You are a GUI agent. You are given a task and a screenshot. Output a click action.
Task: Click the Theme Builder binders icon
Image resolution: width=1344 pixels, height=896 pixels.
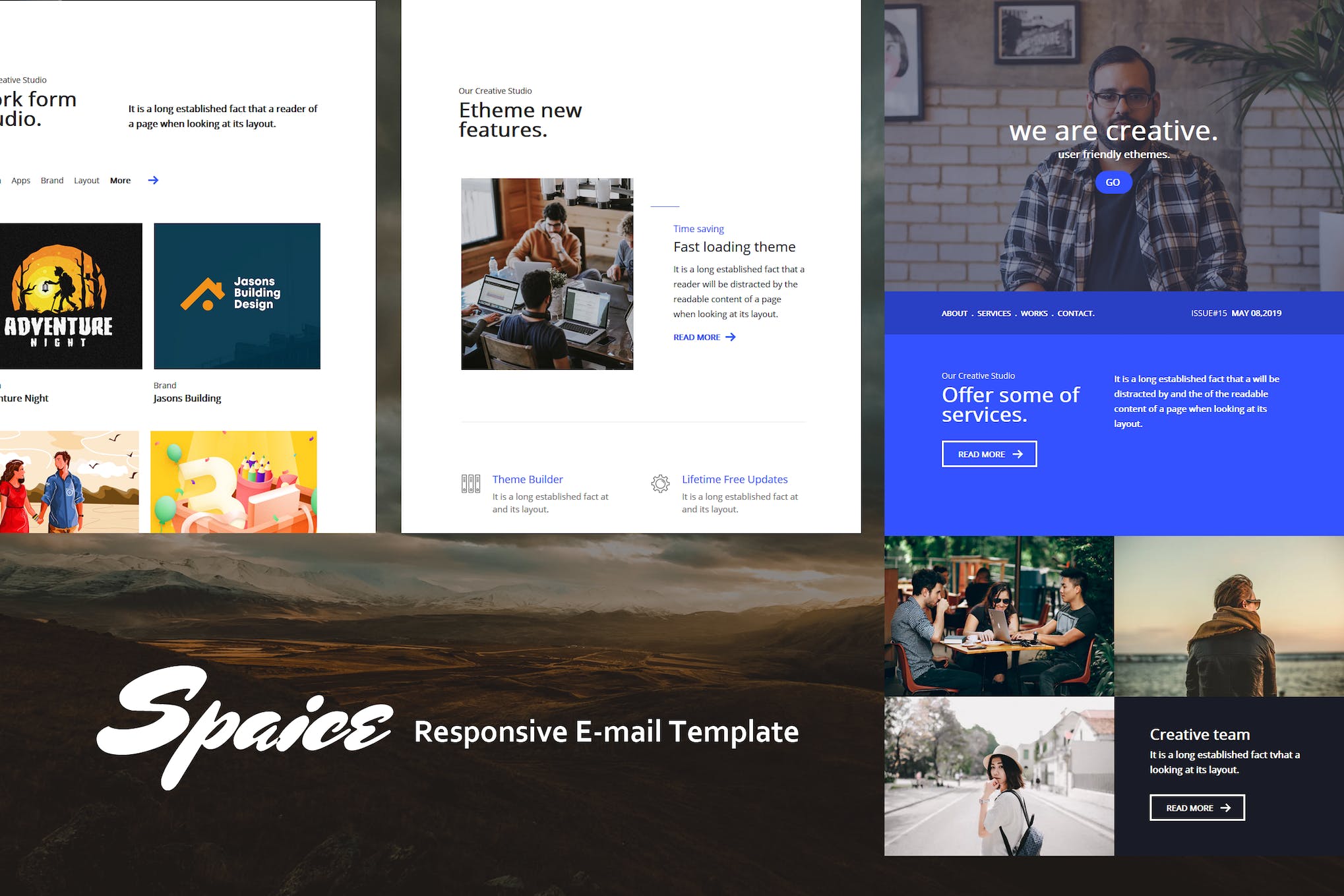point(470,484)
